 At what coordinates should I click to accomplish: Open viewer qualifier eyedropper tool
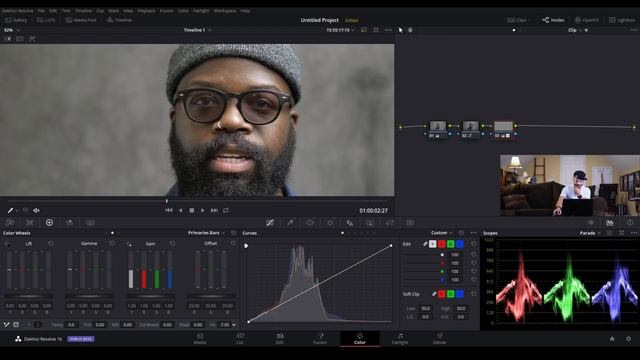click(10, 210)
